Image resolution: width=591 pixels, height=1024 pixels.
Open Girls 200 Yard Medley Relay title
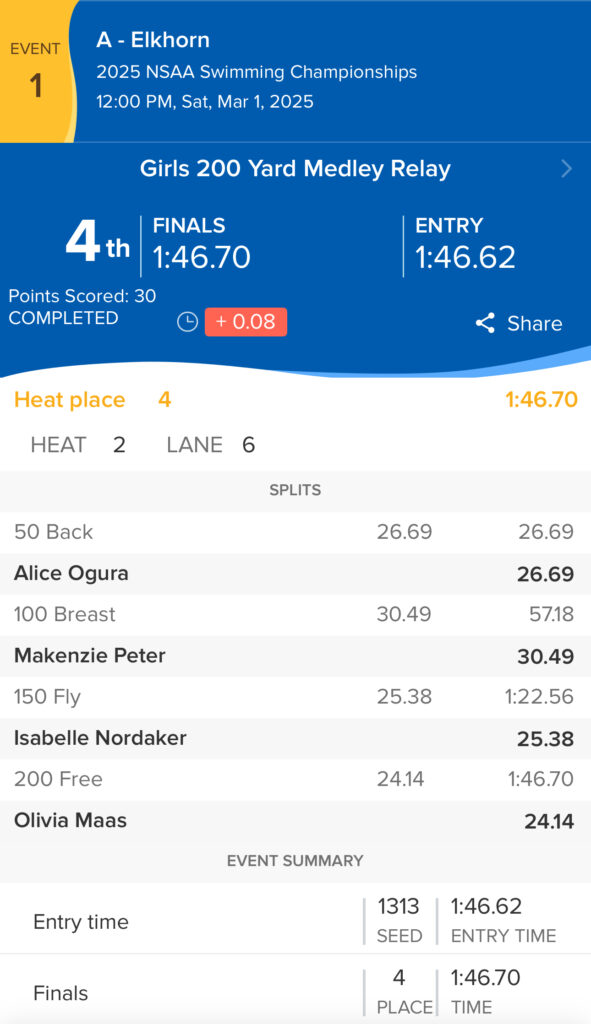295,169
